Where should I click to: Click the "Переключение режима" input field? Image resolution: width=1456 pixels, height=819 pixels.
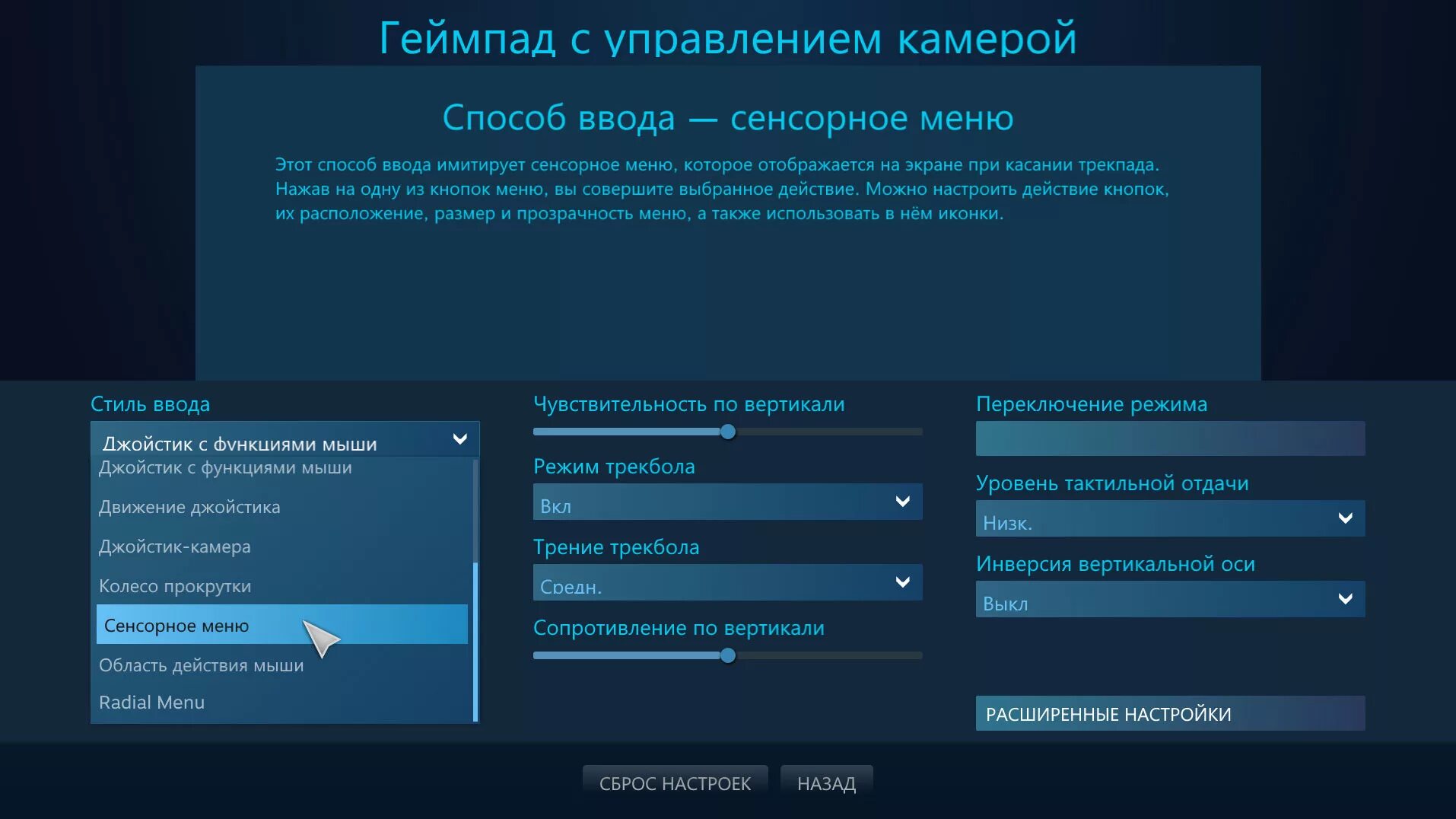pos(1170,439)
